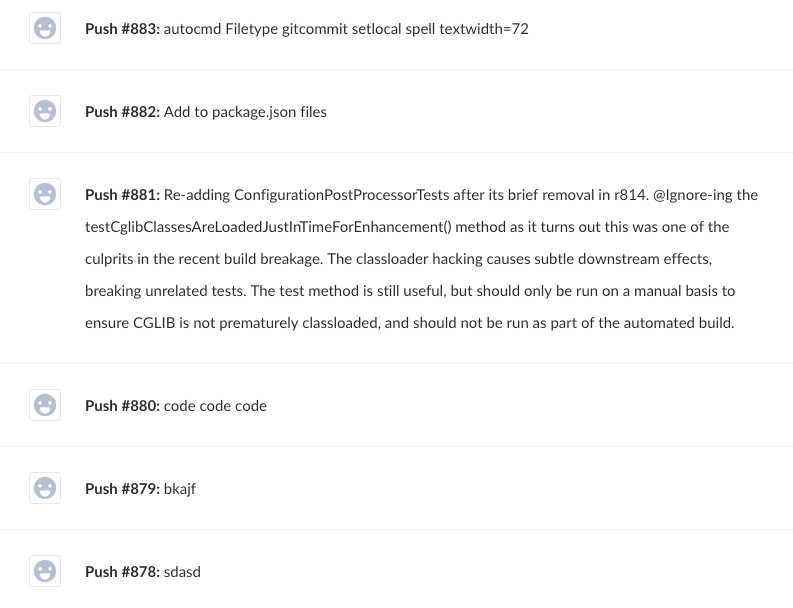The image size is (793, 608).
Task: Click the avatar icon beside Push #882
Action: coord(45,111)
